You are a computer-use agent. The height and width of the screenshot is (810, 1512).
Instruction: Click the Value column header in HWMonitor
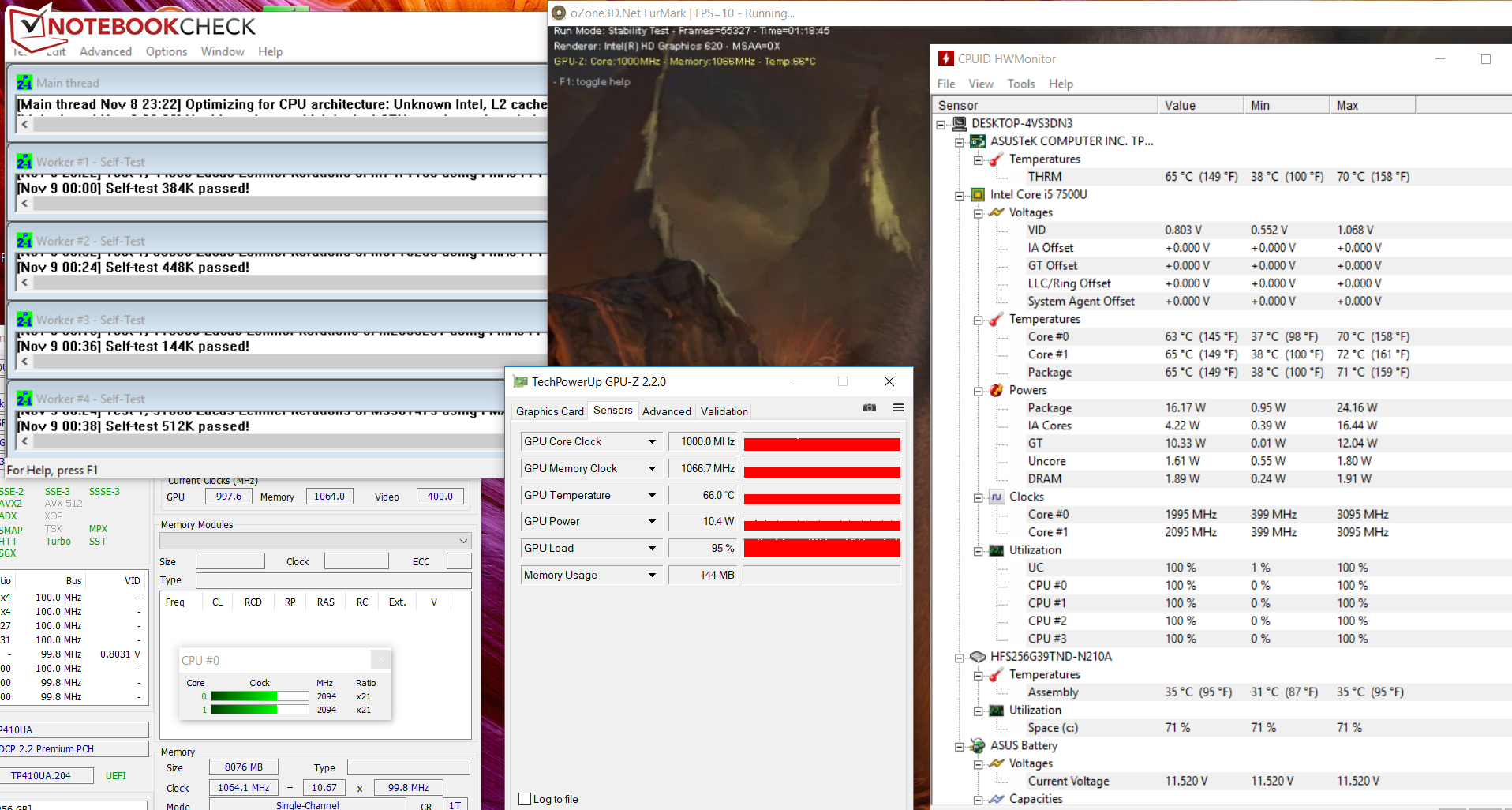point(1201,105)
